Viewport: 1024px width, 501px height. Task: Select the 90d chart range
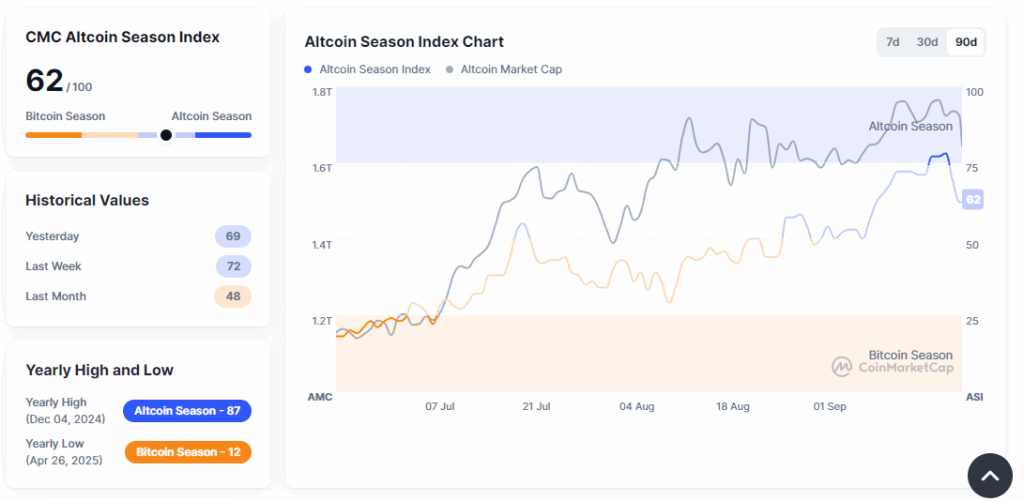966,42
